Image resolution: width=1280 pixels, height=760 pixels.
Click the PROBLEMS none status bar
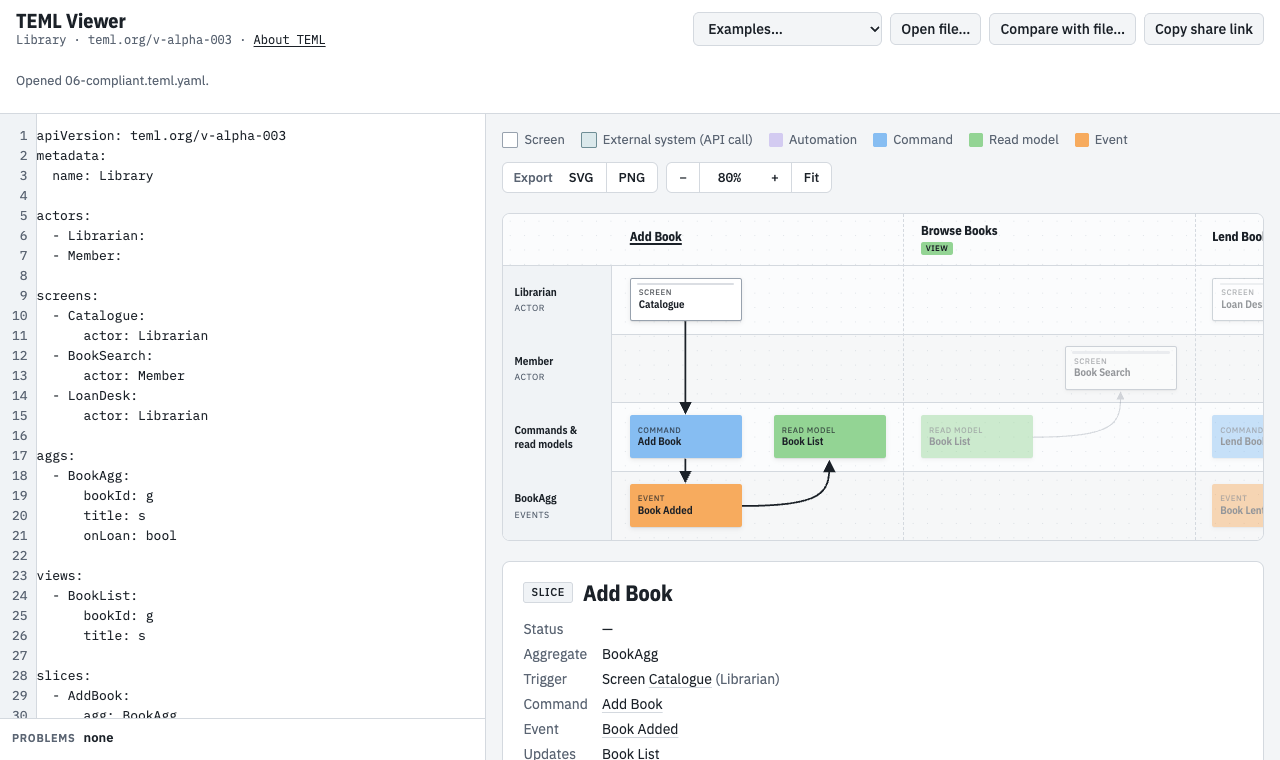[242, 738]
